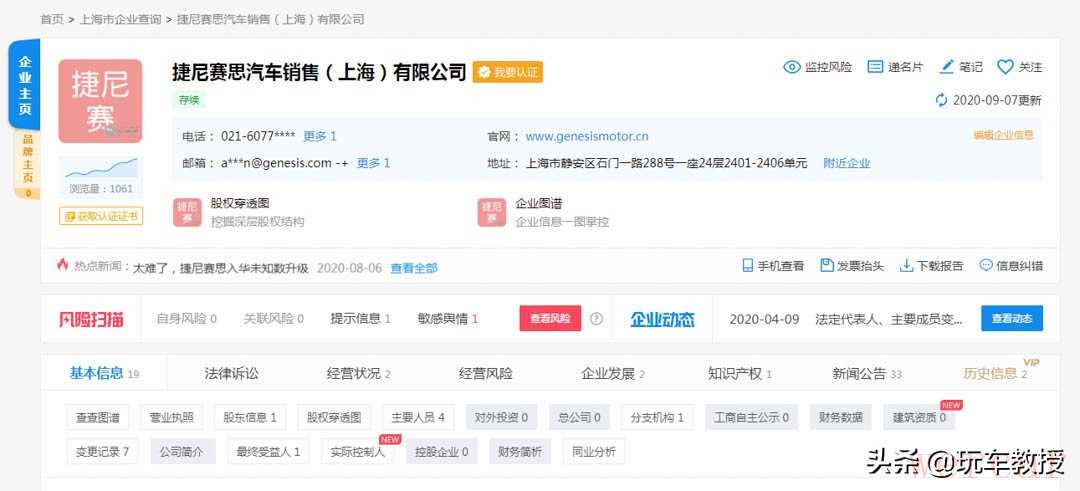Click the 发票抬头 invoice icon

click(x=826, y=266)
